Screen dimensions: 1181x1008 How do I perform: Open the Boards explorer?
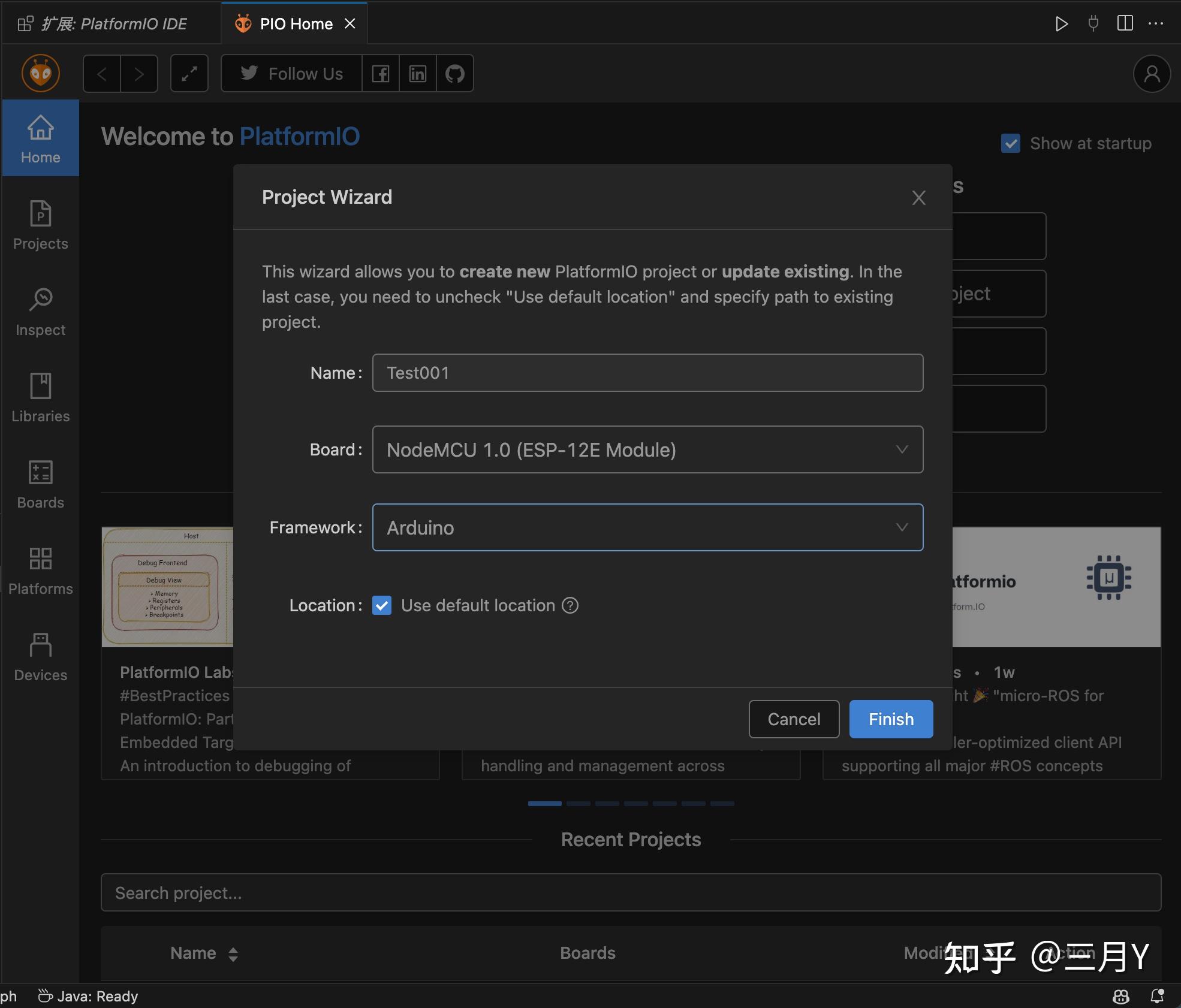(x=40, y=484)
